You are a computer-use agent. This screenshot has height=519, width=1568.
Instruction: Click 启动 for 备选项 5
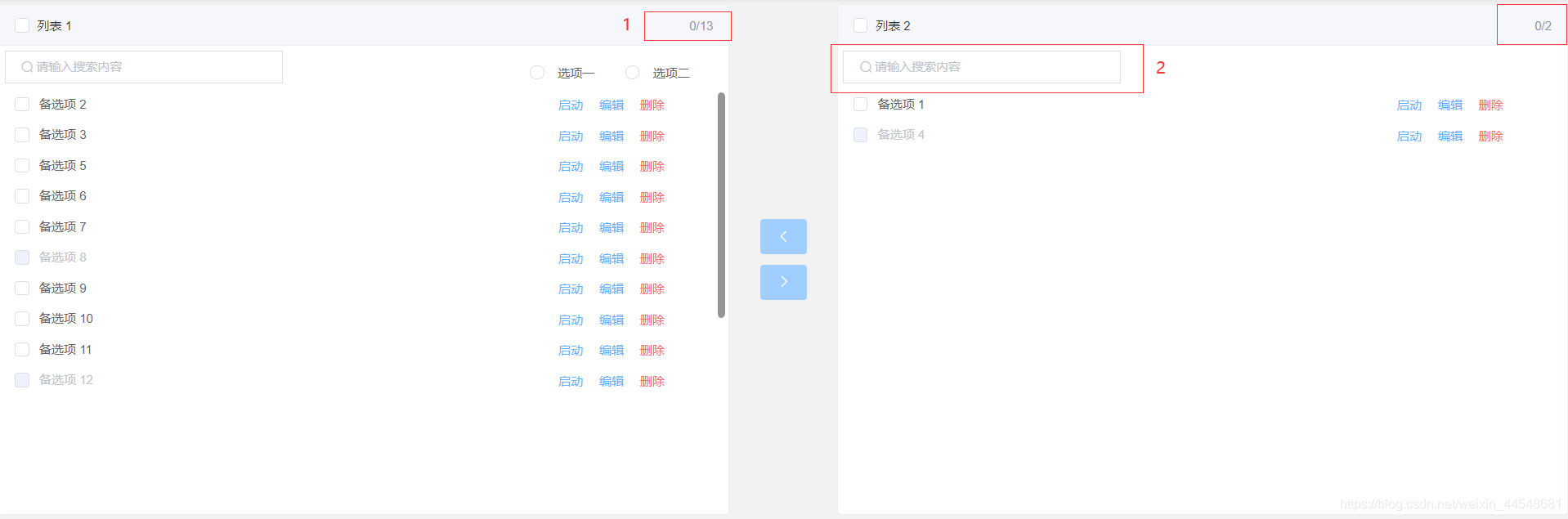click(x=571, y=167)
